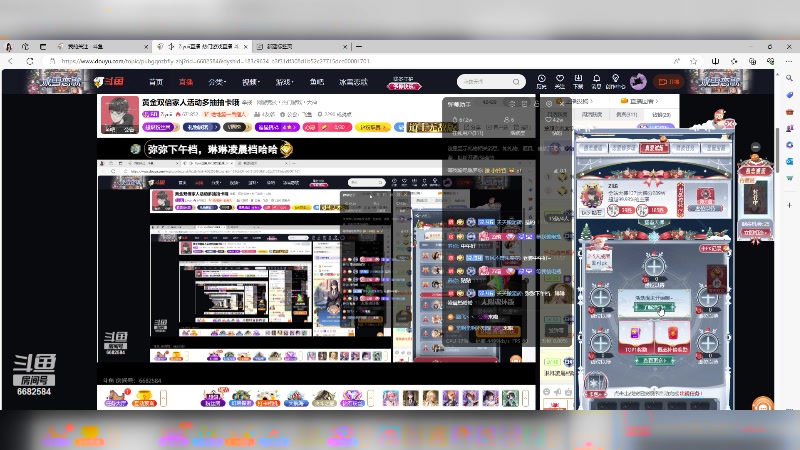Click the green button below the two reward tiles
This screenshot has height=450, width=800.
pos(654,360)
